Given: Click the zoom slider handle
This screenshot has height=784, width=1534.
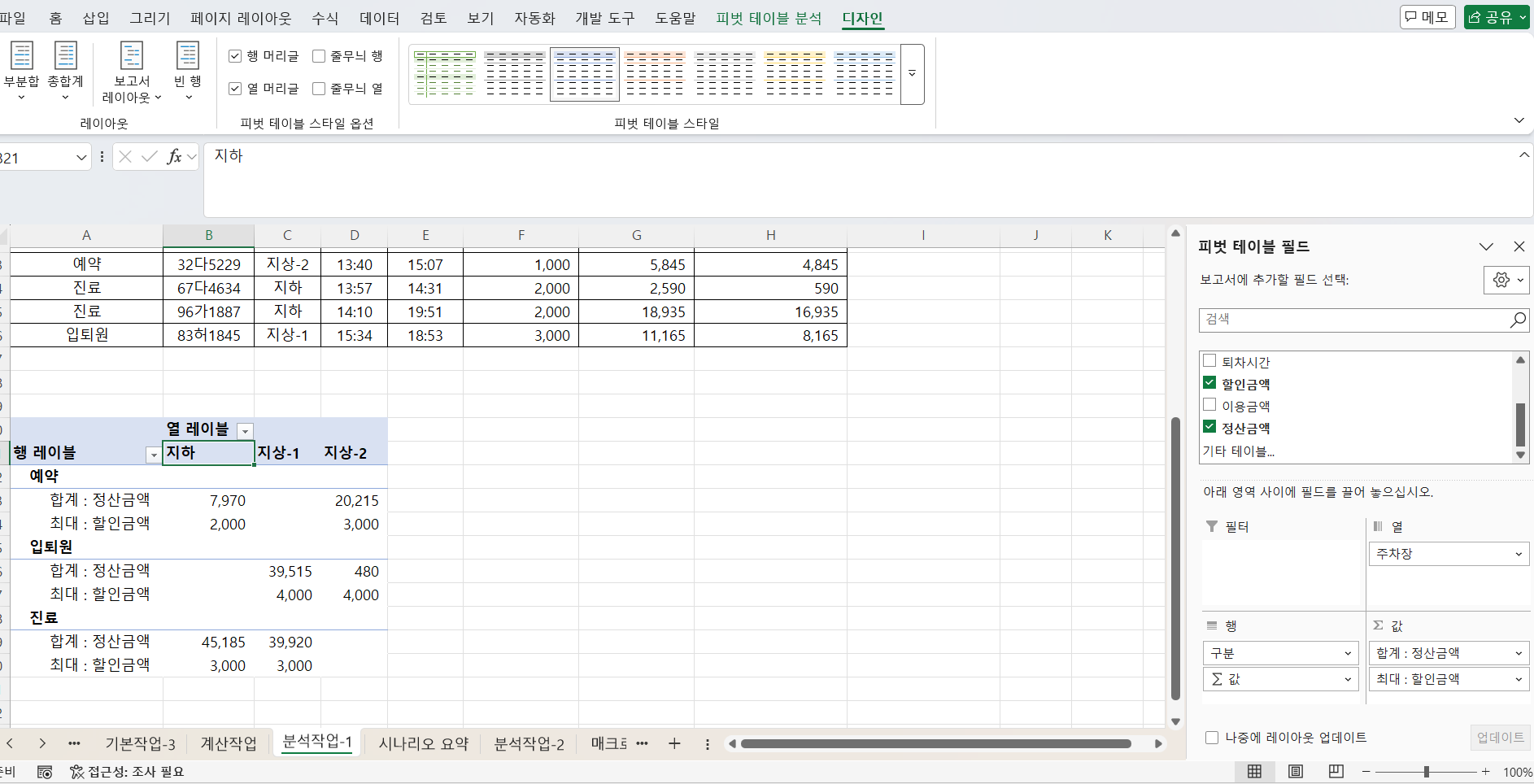Looking at the screenshot, I should click(1427, 772).
